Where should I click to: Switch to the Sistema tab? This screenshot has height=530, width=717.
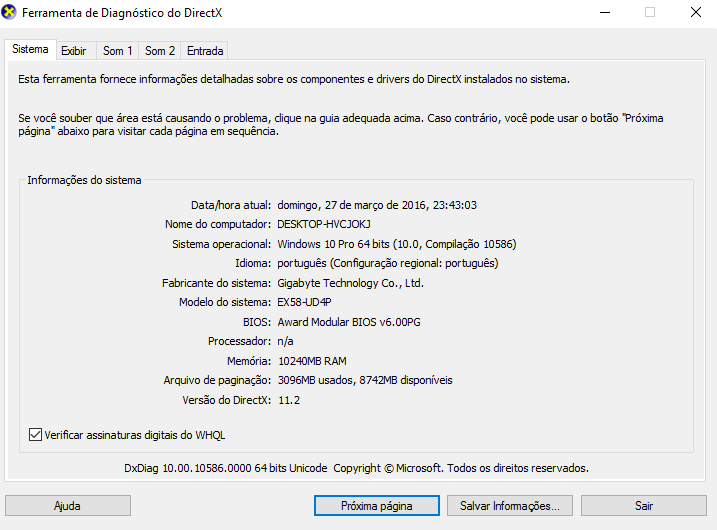30,49
